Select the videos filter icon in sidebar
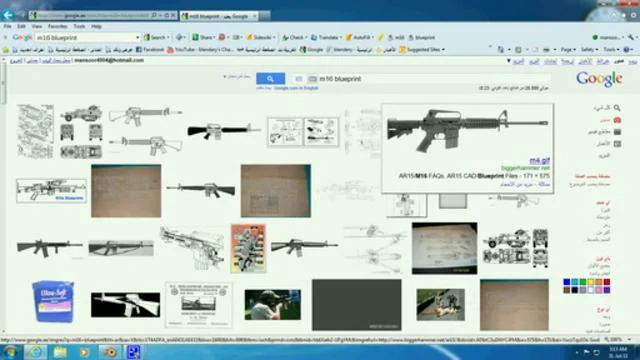640x360 pixels. click(617, 132)
